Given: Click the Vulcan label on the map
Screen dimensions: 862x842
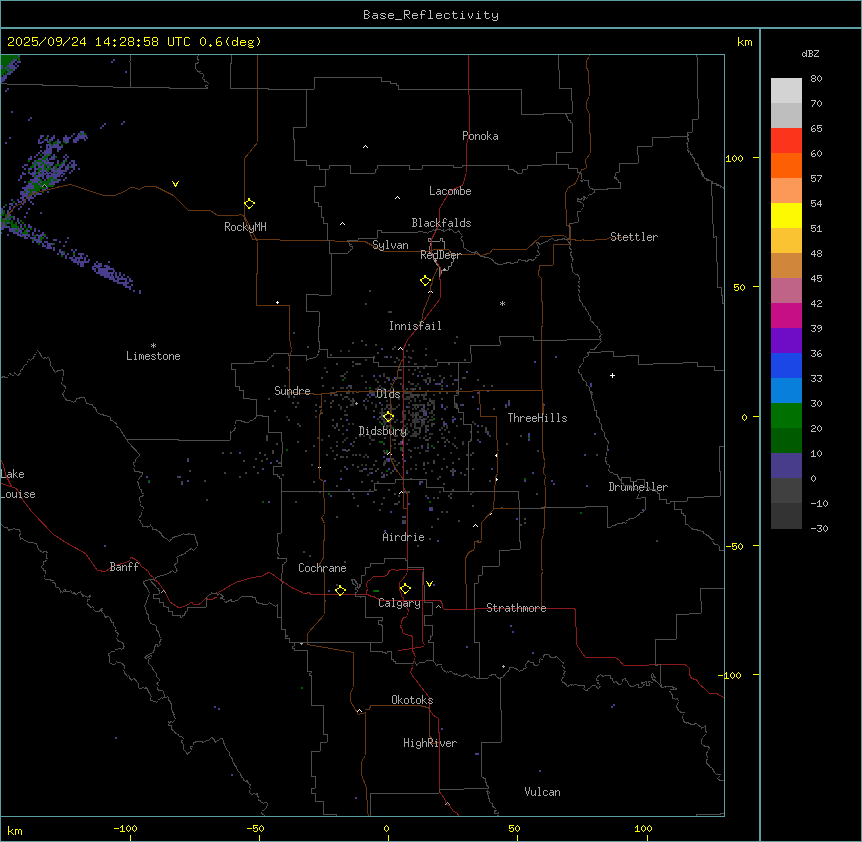Looking at the screenshot, I should pos(542,792).
